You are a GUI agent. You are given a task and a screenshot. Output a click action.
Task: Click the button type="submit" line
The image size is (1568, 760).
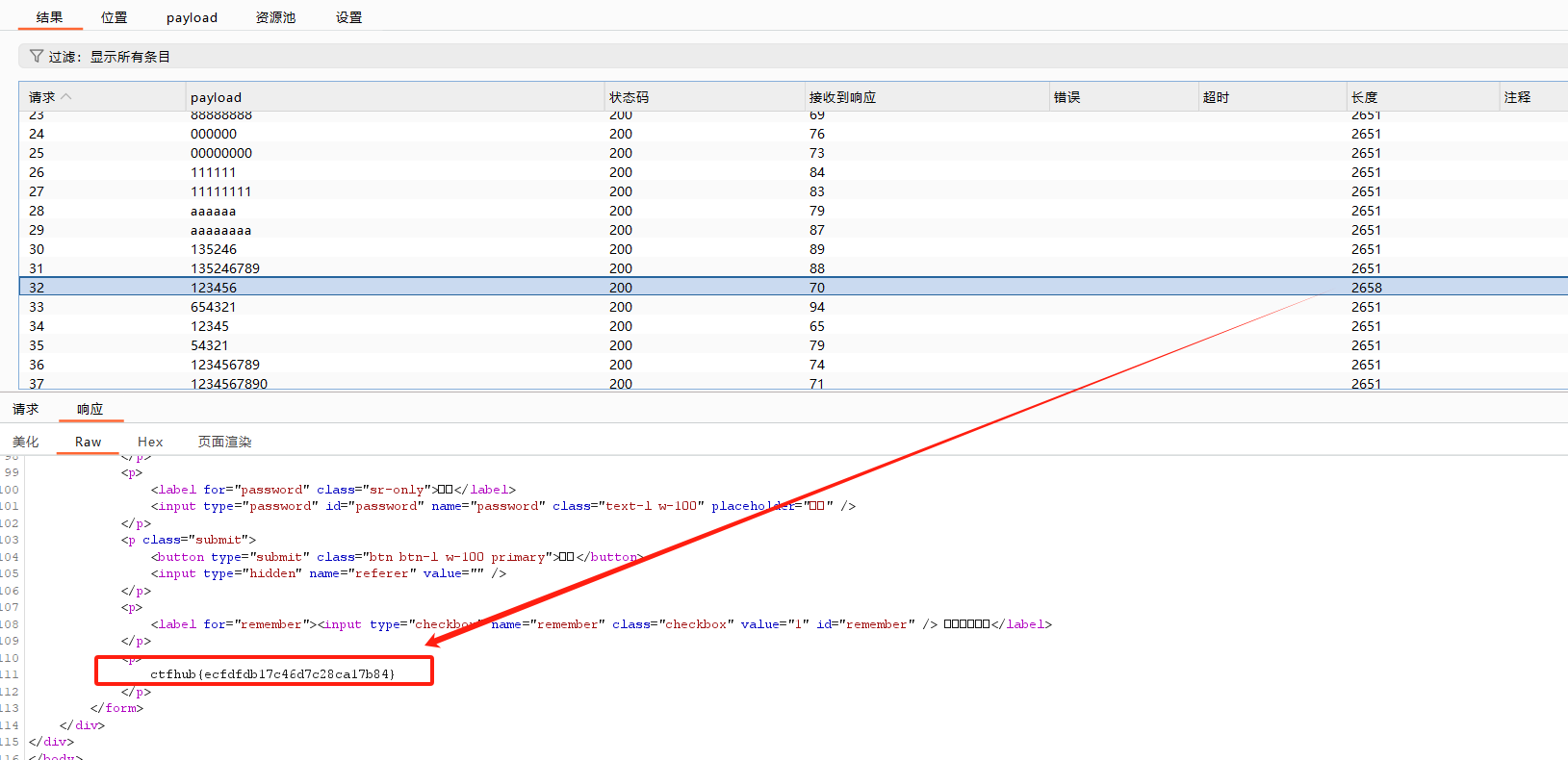[397, 557]
